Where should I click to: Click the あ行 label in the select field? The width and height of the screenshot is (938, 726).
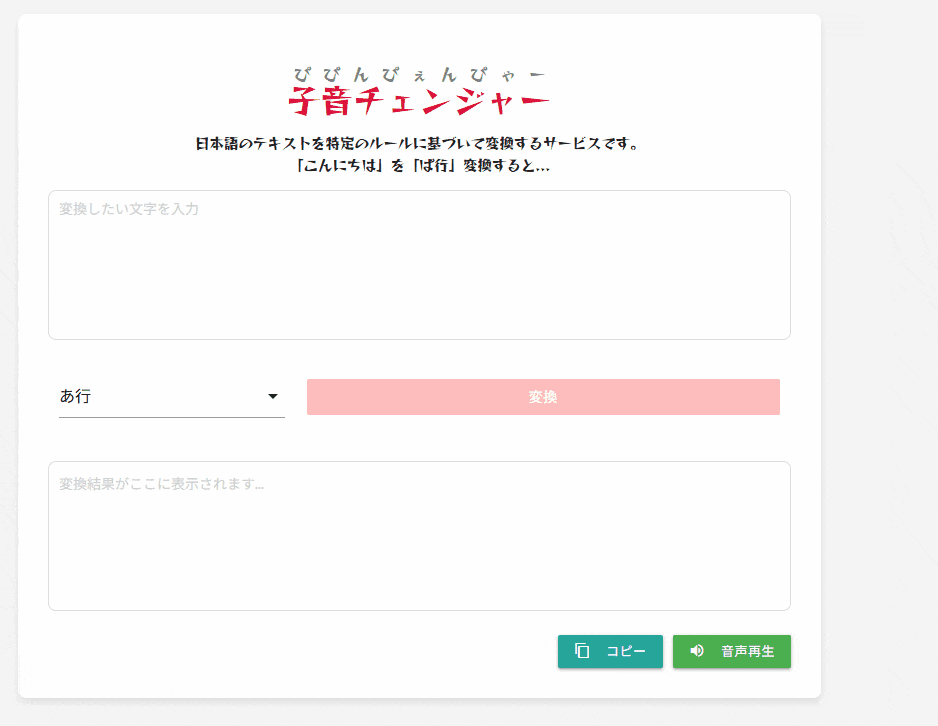pyautogui.click(x=75, y=396)
